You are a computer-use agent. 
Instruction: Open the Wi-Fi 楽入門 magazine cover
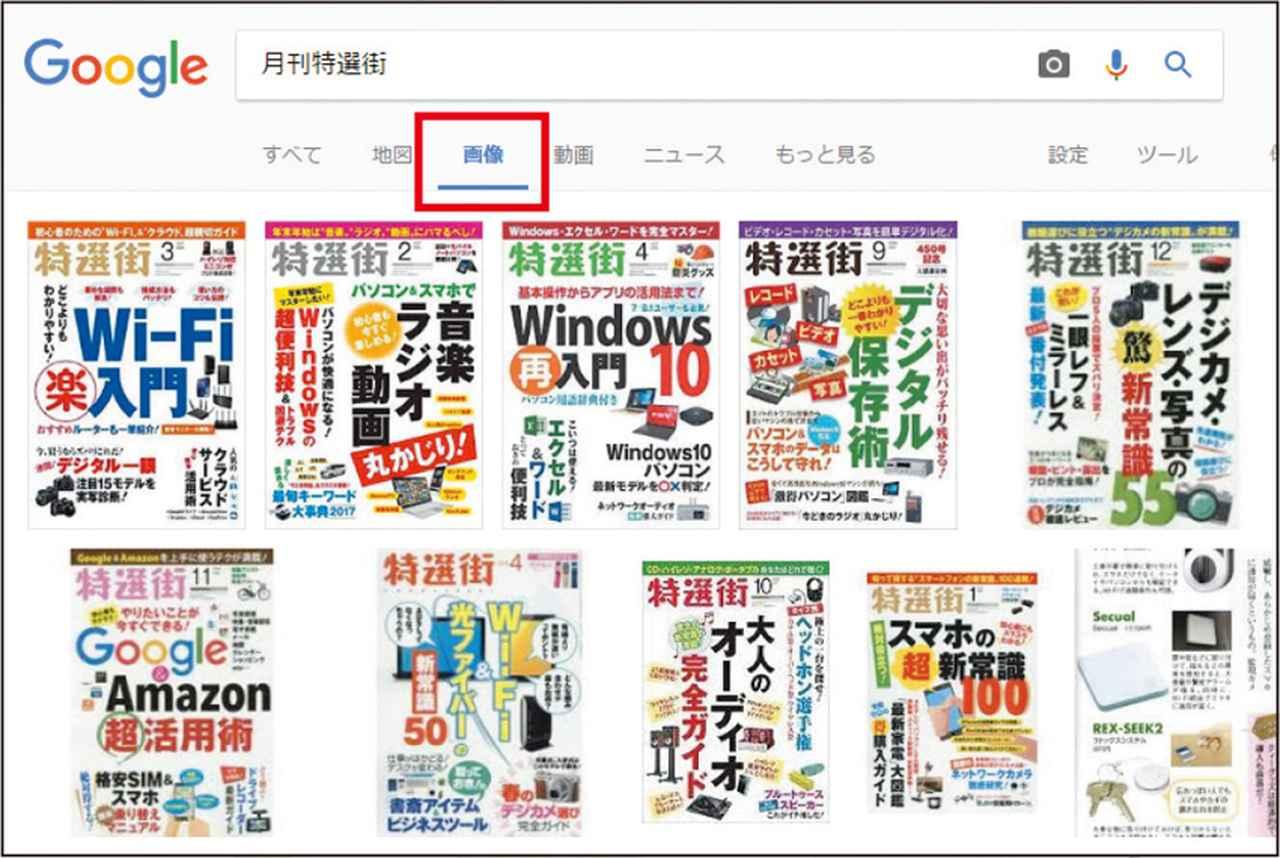point(136,375)
